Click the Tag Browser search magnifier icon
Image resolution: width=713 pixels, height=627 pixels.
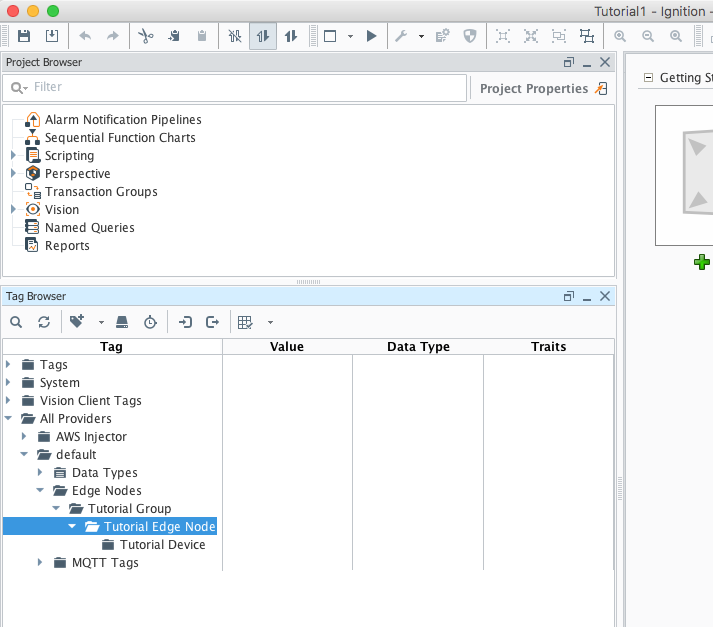(x=16, y=322)
